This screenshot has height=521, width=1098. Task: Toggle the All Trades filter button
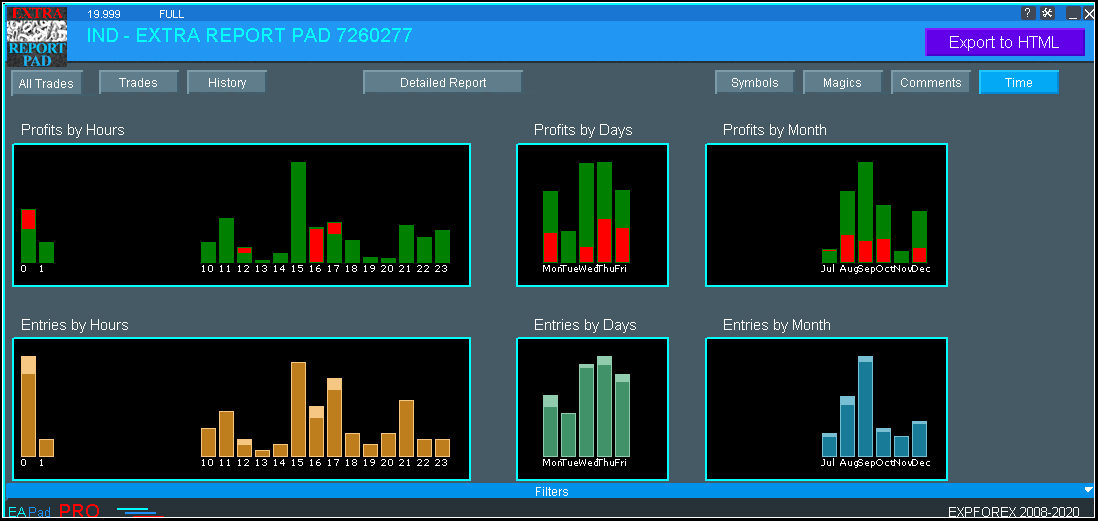pos(46,83)
